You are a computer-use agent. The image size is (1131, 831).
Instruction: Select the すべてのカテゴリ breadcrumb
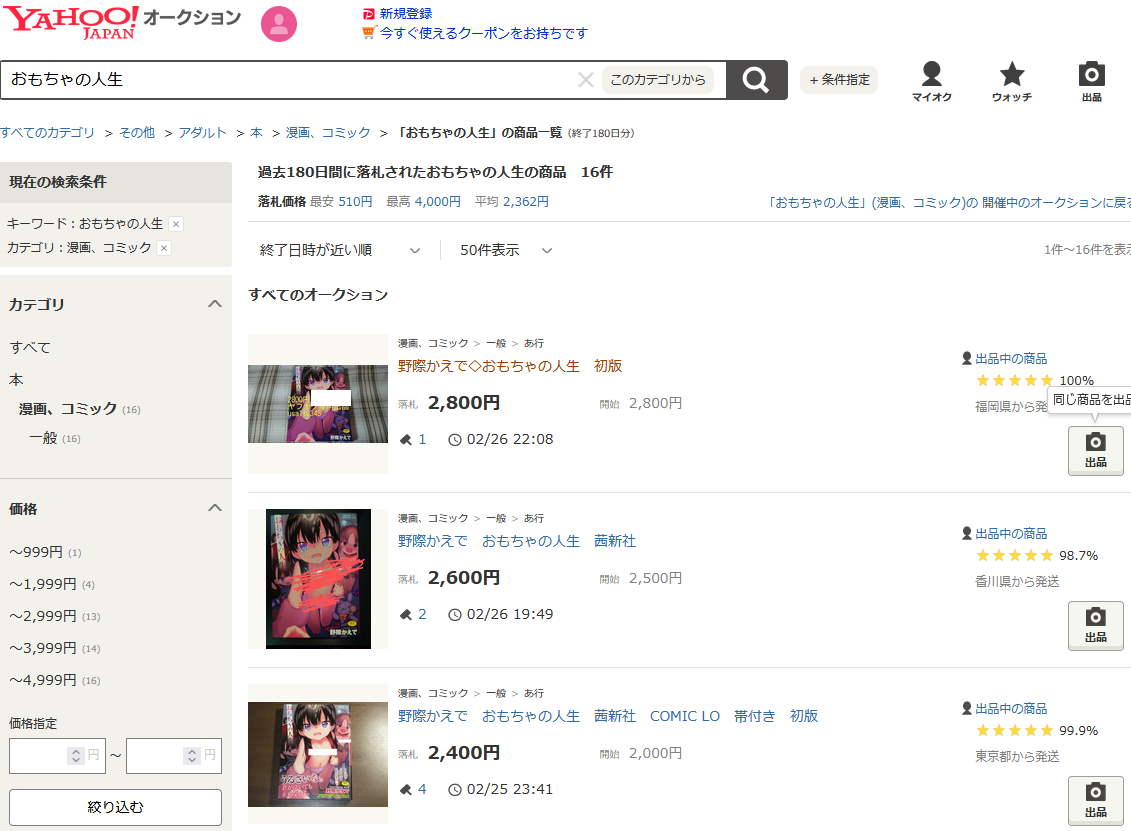pyautogui.click(x=48, y=132)
